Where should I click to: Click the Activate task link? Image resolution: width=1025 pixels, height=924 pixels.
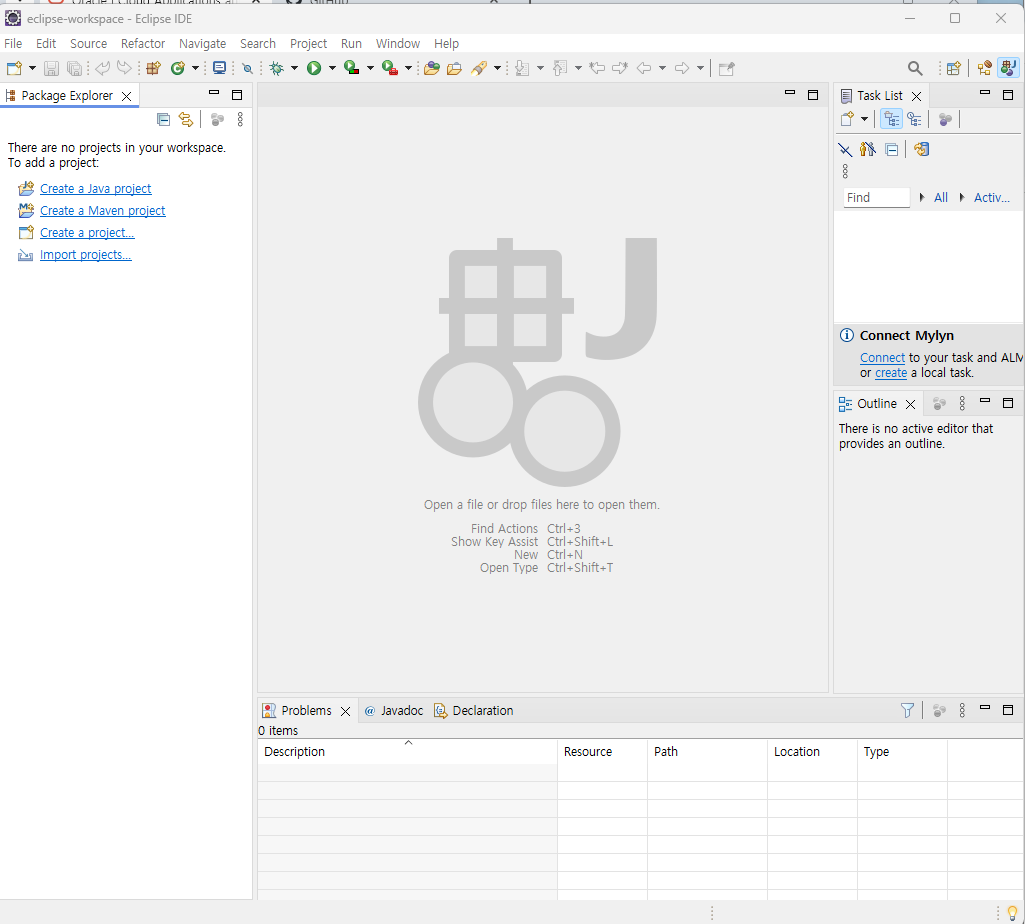pyautogui.click(x=992, y=197)
